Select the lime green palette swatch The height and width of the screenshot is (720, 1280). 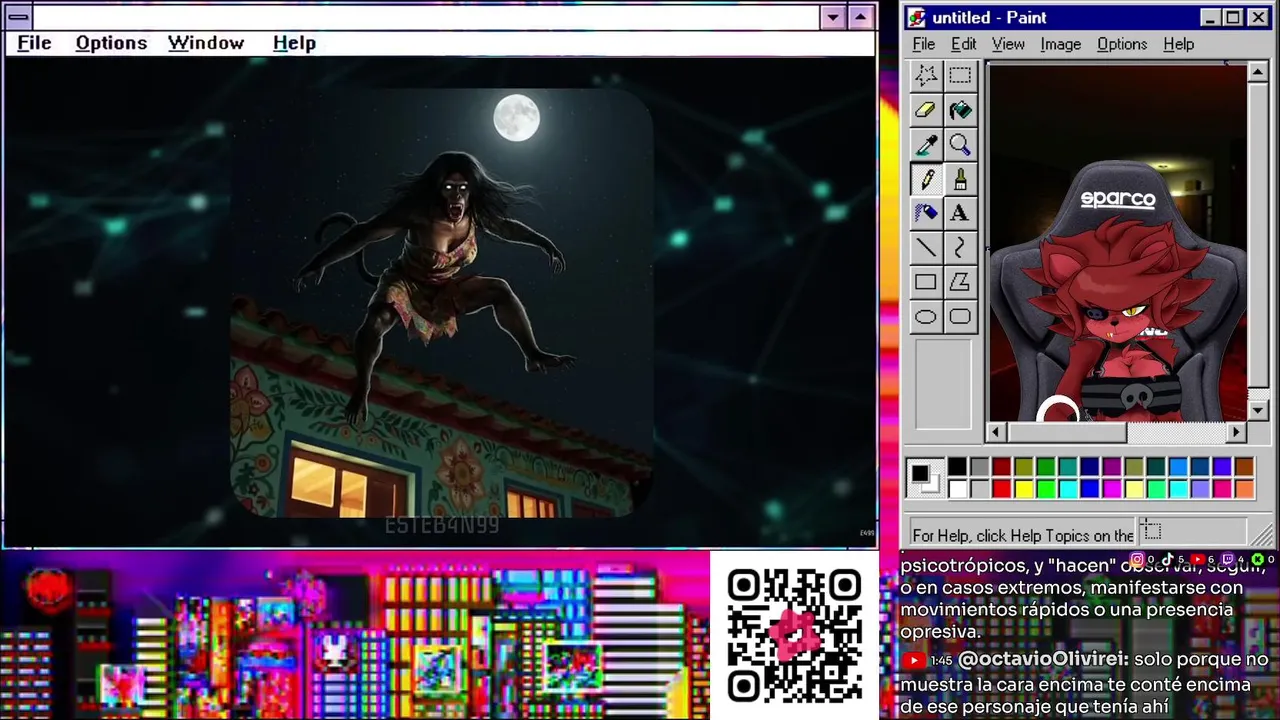pos(1045,489)
